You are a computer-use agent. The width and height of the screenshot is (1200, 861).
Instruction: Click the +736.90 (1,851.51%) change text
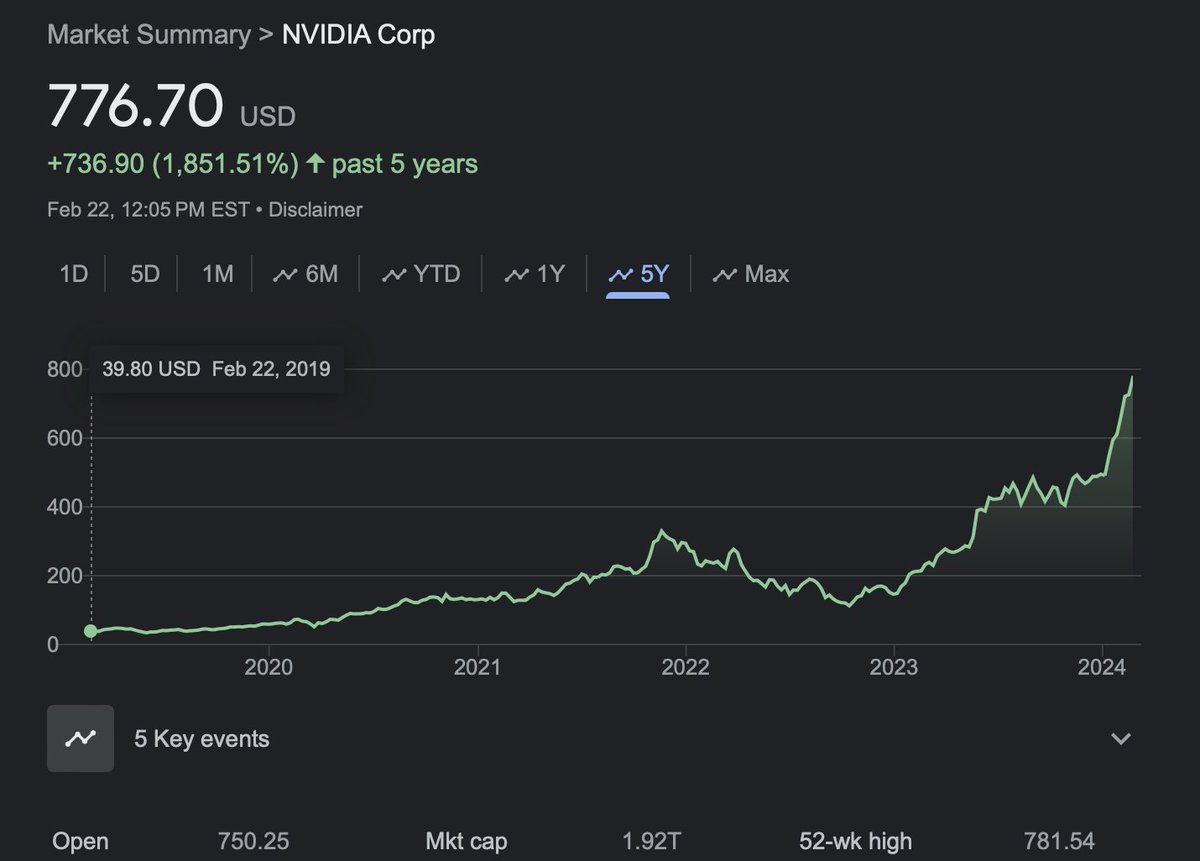tap(173, 164)
